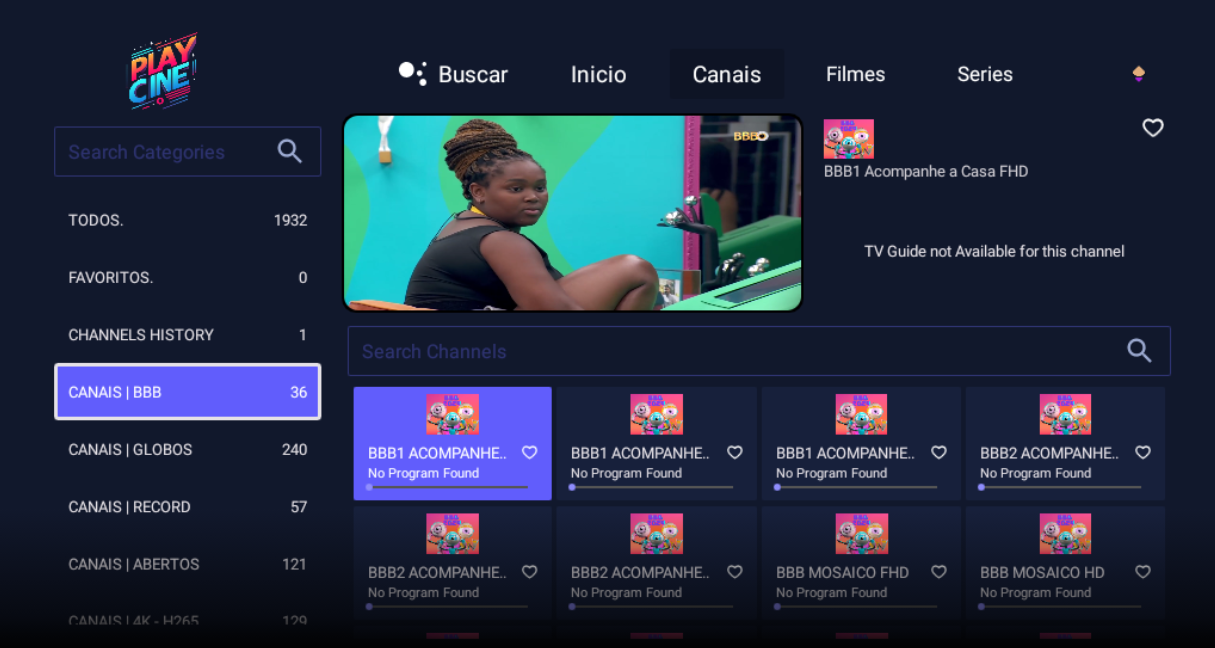Viewport: 1215px width, 648px height.
Task: Click the BBB MOSAICO FHD progress bar
Action: coord(856,606)
